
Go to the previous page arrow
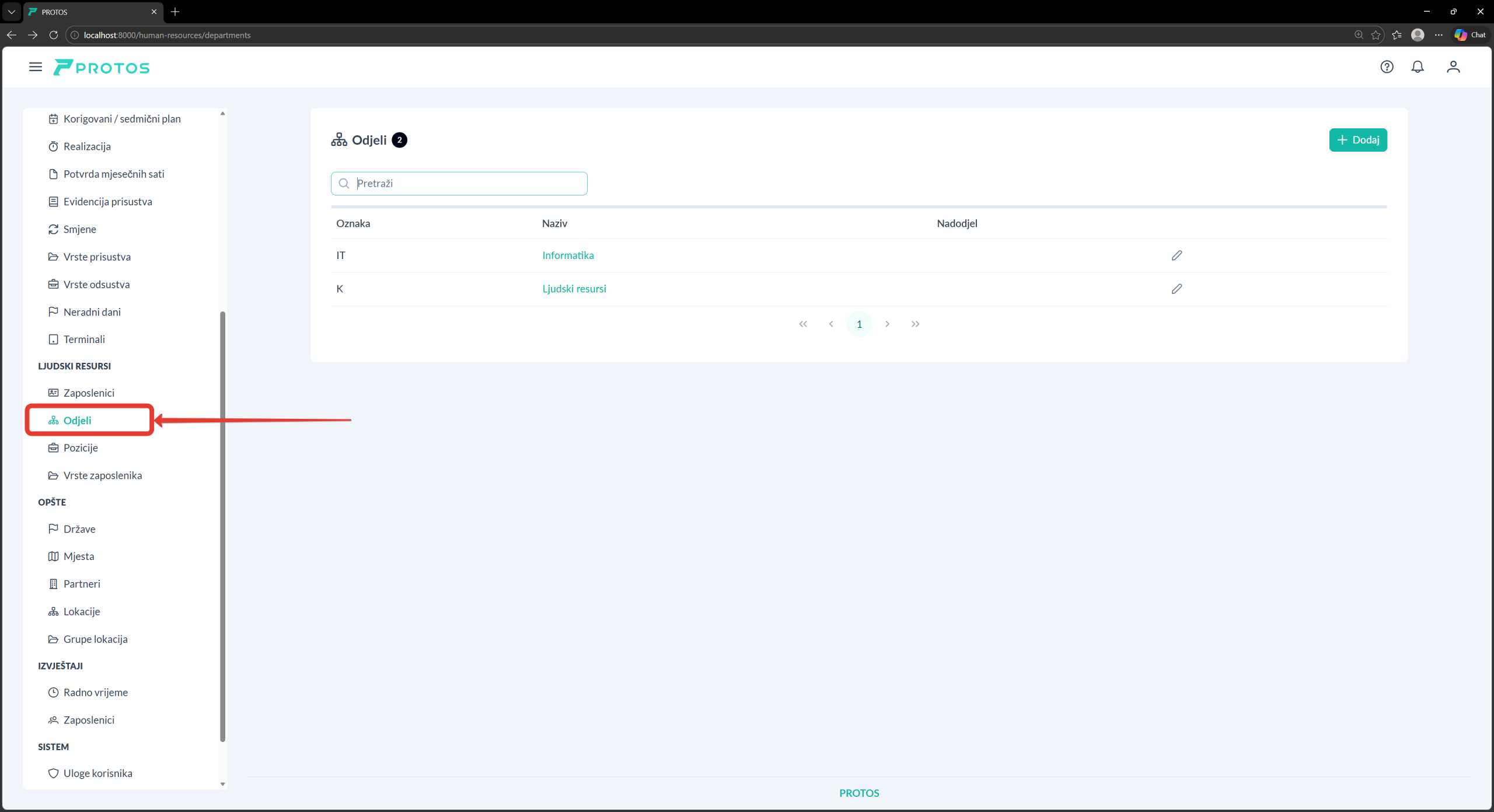click(831, 324)
